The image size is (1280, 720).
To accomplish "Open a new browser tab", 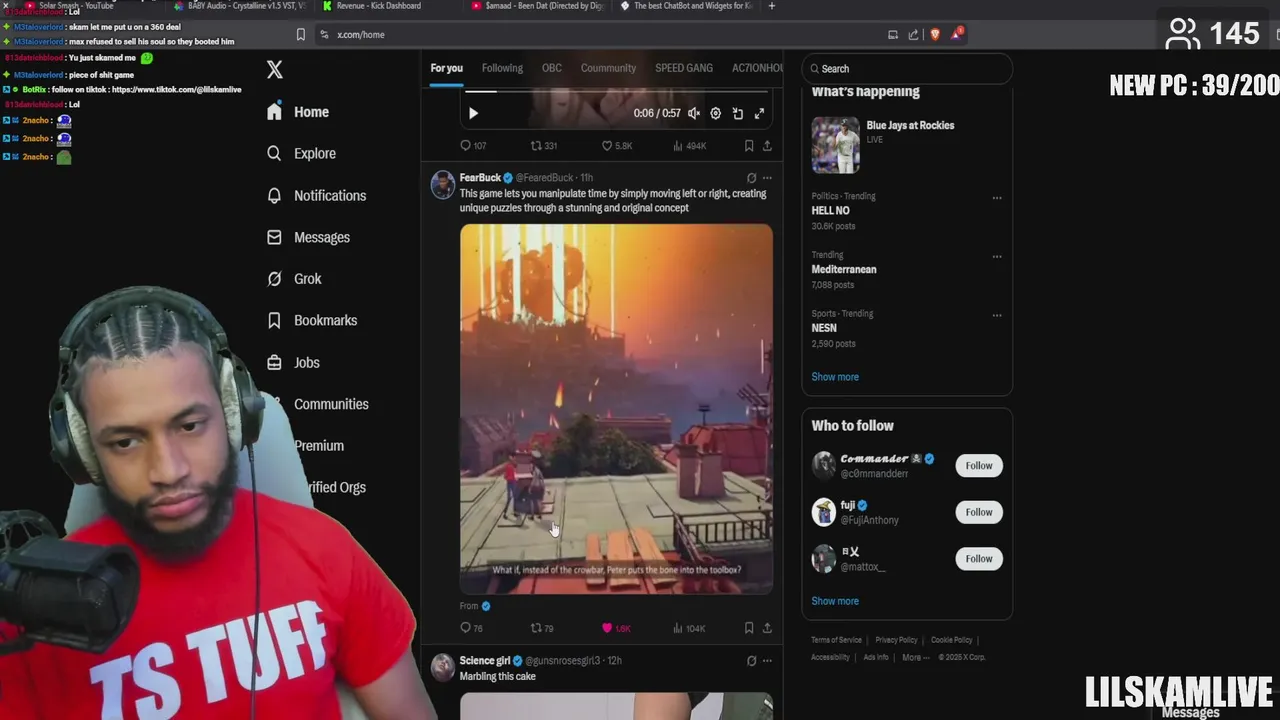I will (771, 6).
